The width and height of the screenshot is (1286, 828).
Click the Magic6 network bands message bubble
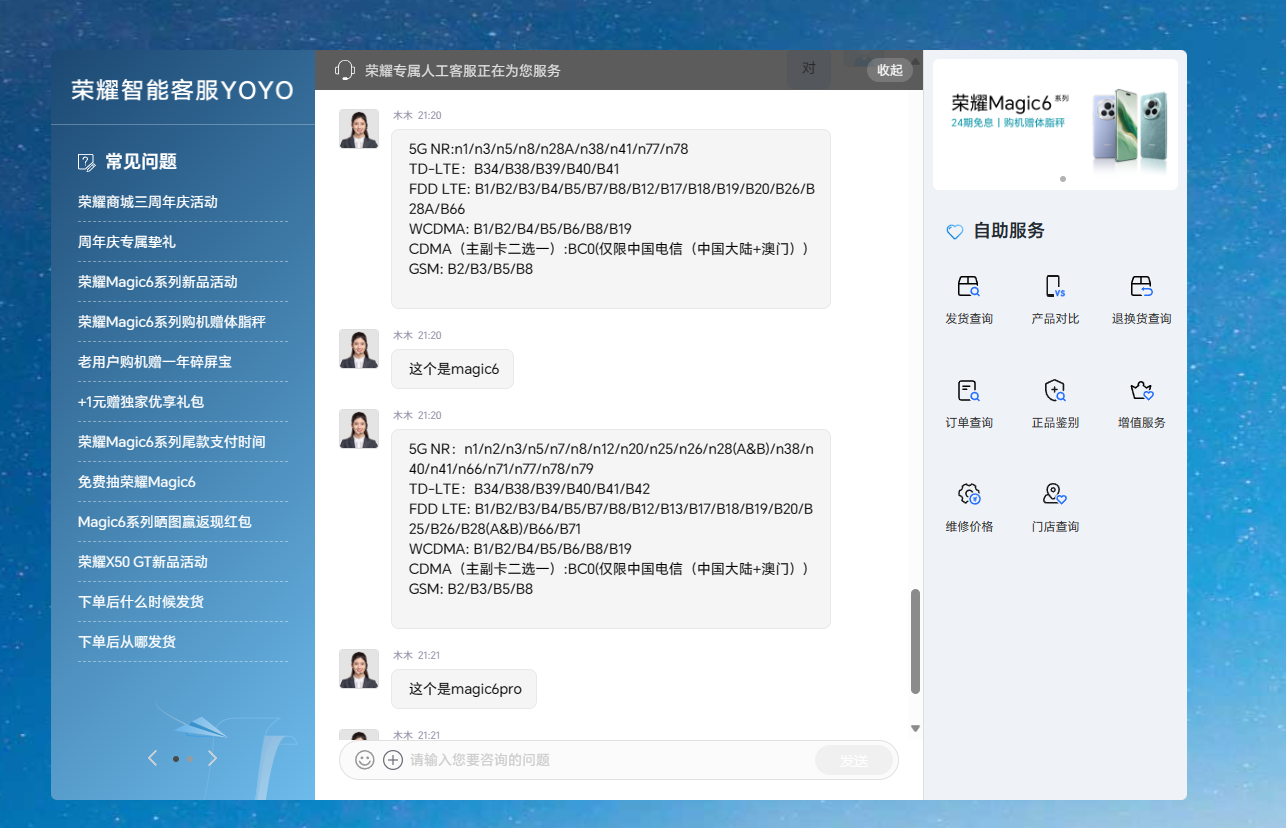(x=610, y=219)
